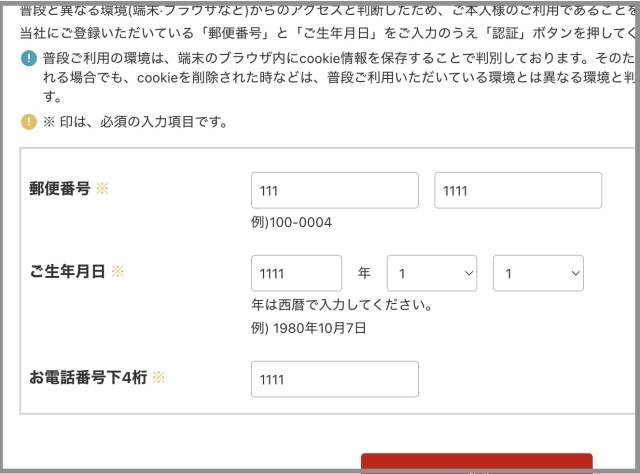Focus the first postal code field containing 111
The width and height of the screenshot is (640, 474).
click(x=334, y=190)
